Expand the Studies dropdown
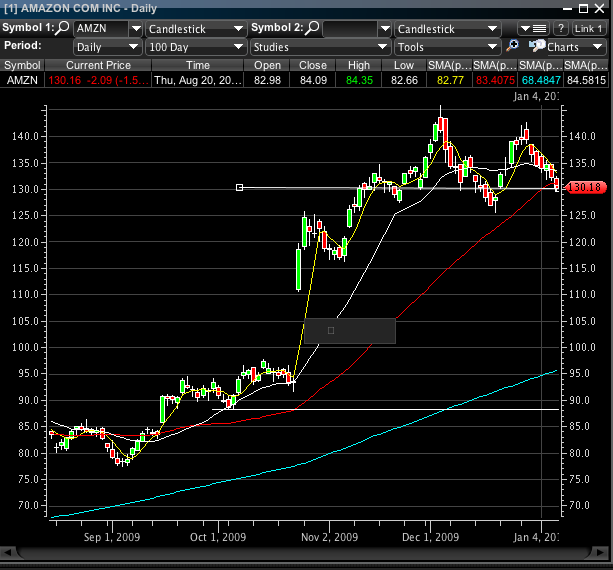This screenshot has height=570, width=613. click(320, 47)
